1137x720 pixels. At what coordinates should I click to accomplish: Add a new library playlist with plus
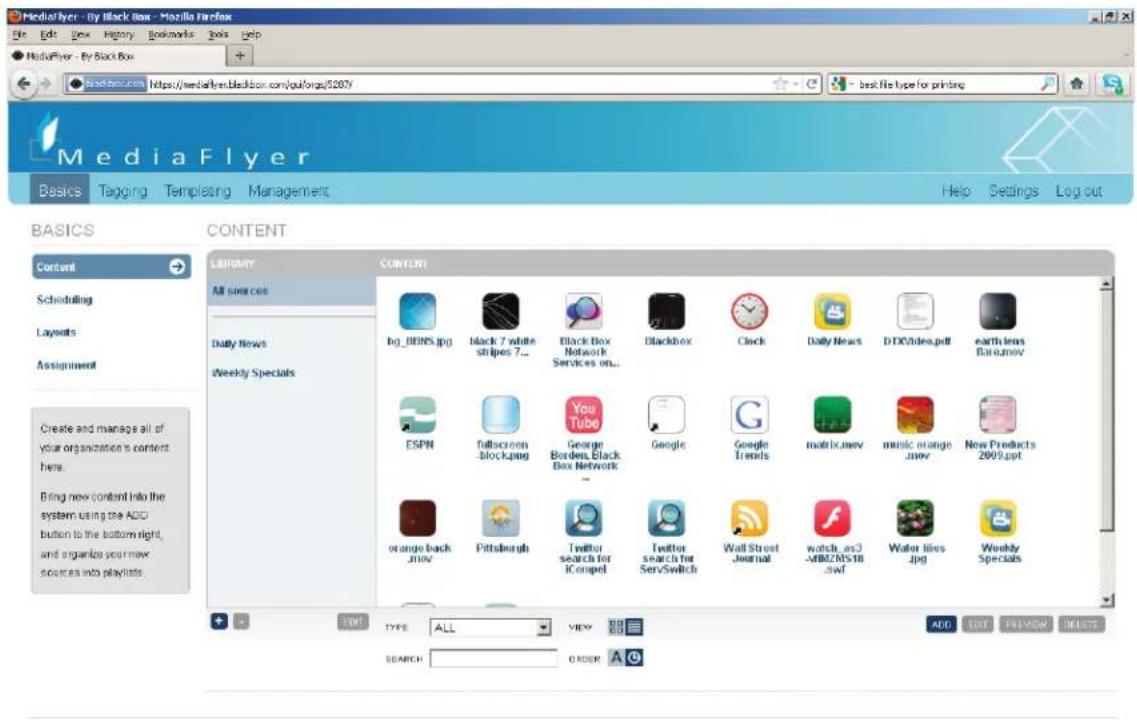[x=219, y=621]
